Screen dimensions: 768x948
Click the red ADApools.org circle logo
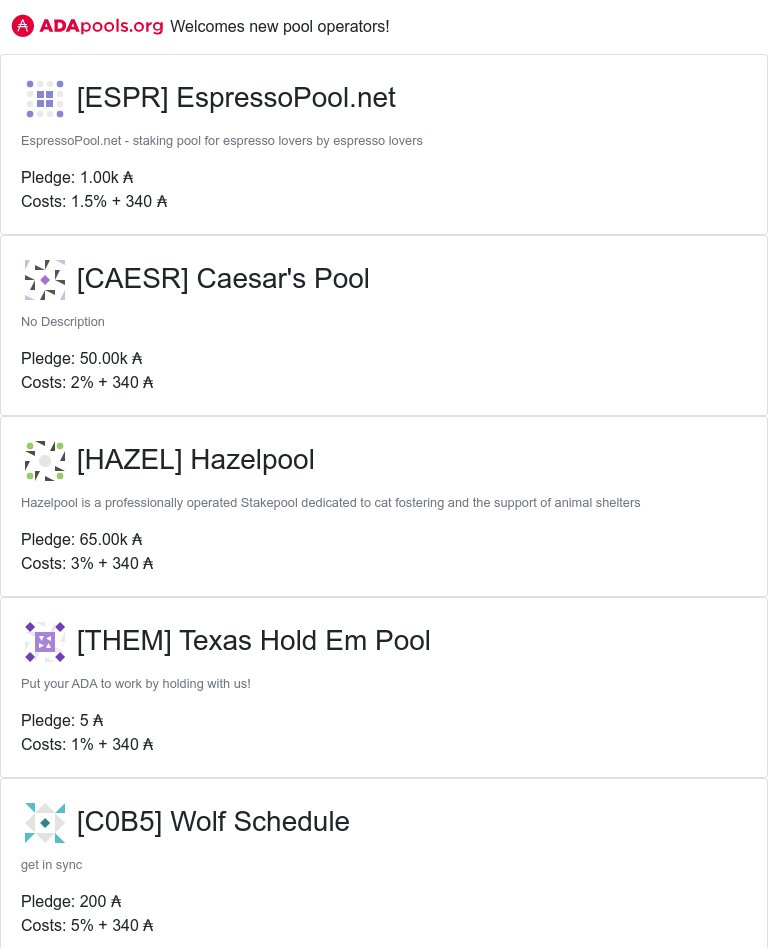click(x=22, y=26)
